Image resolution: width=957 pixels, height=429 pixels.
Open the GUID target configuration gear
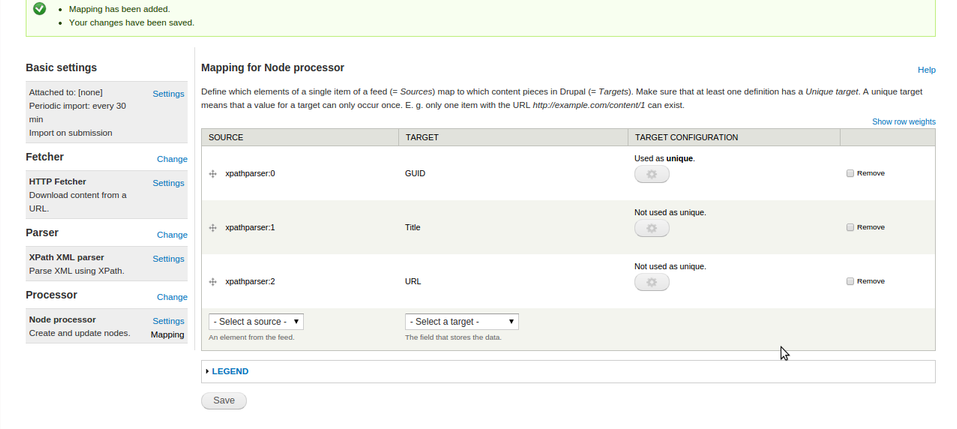coord(652,174)
